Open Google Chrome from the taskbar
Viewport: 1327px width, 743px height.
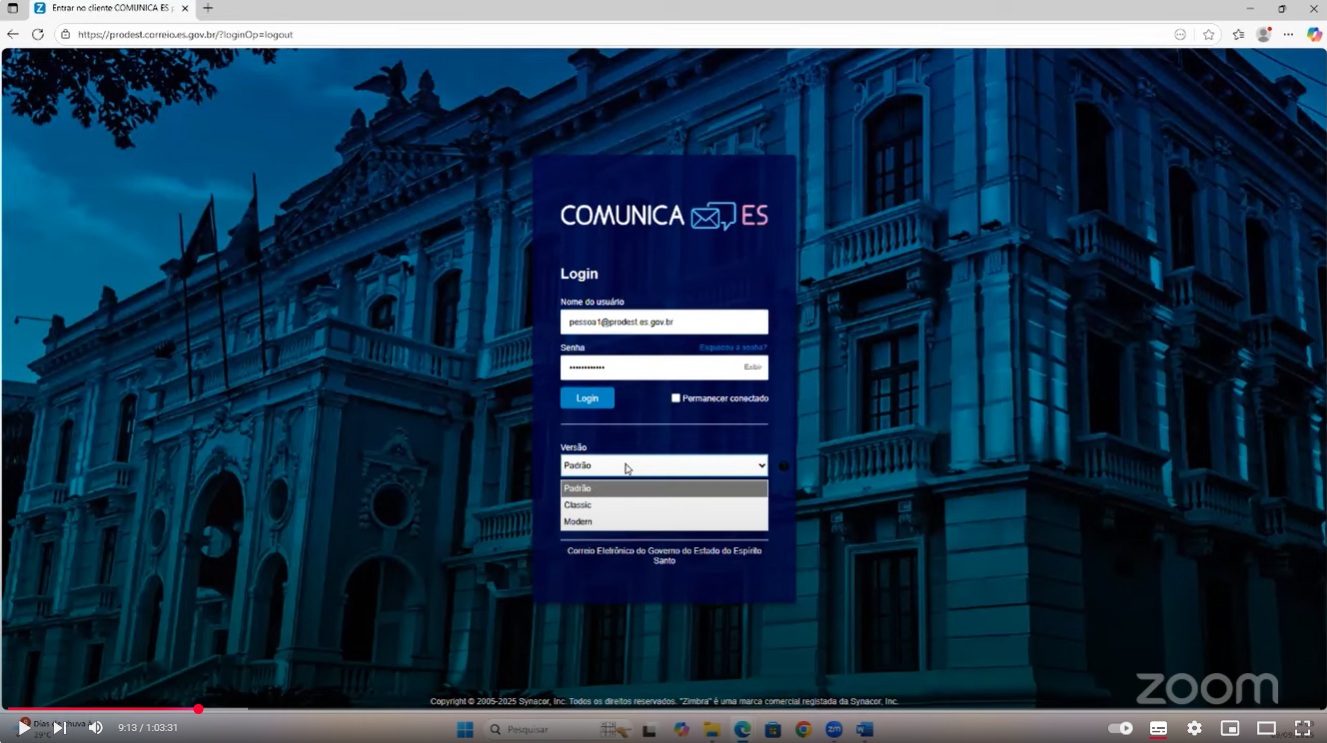(x=805, y=729)
